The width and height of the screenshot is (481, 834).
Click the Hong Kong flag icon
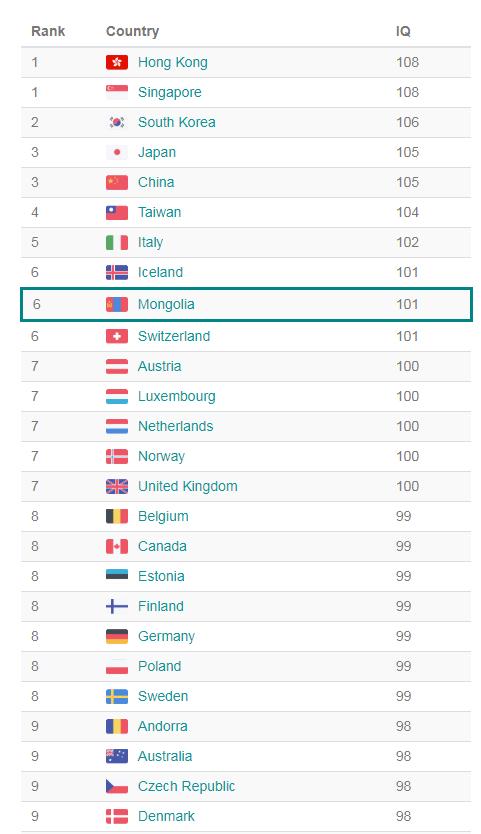(x=117, y=62)
